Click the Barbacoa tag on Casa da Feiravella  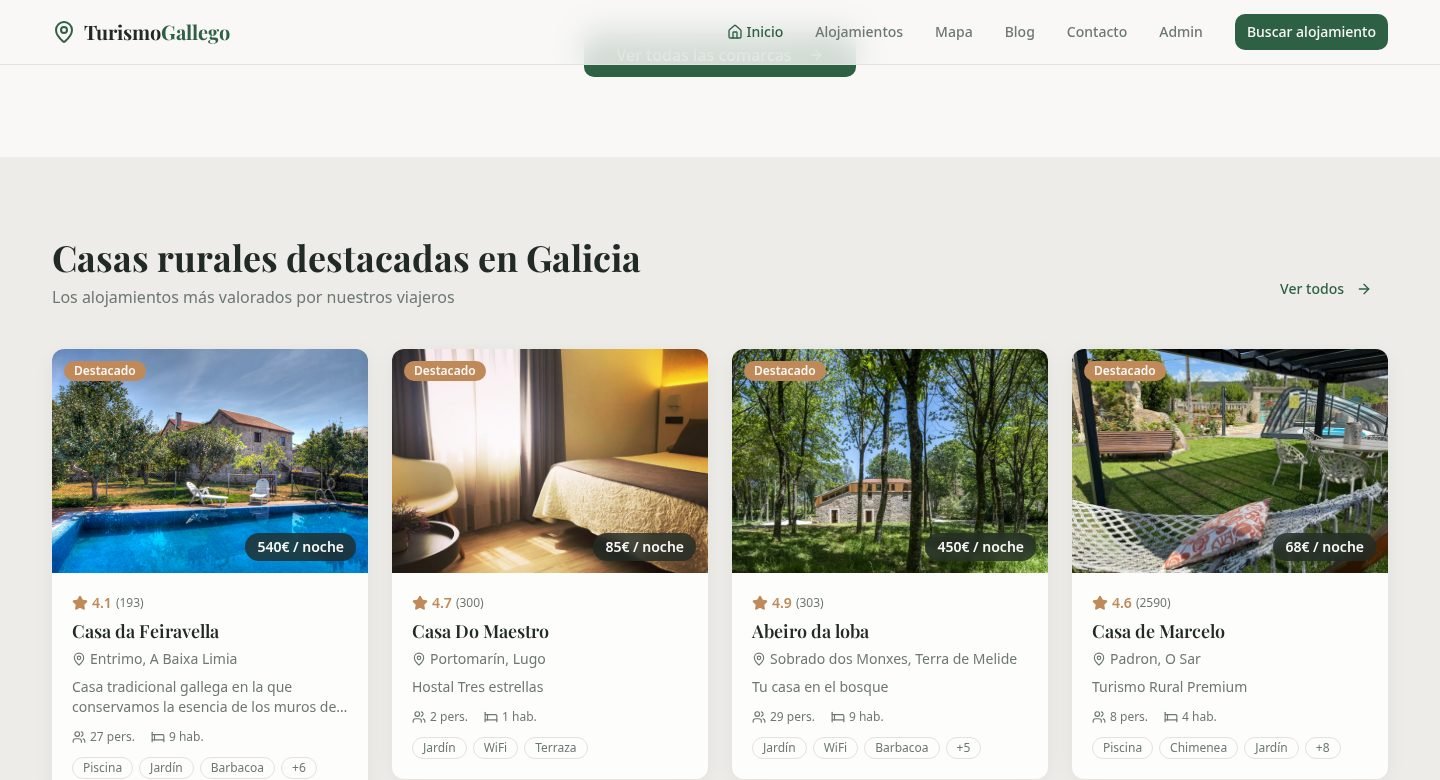[x=237, y=768]
